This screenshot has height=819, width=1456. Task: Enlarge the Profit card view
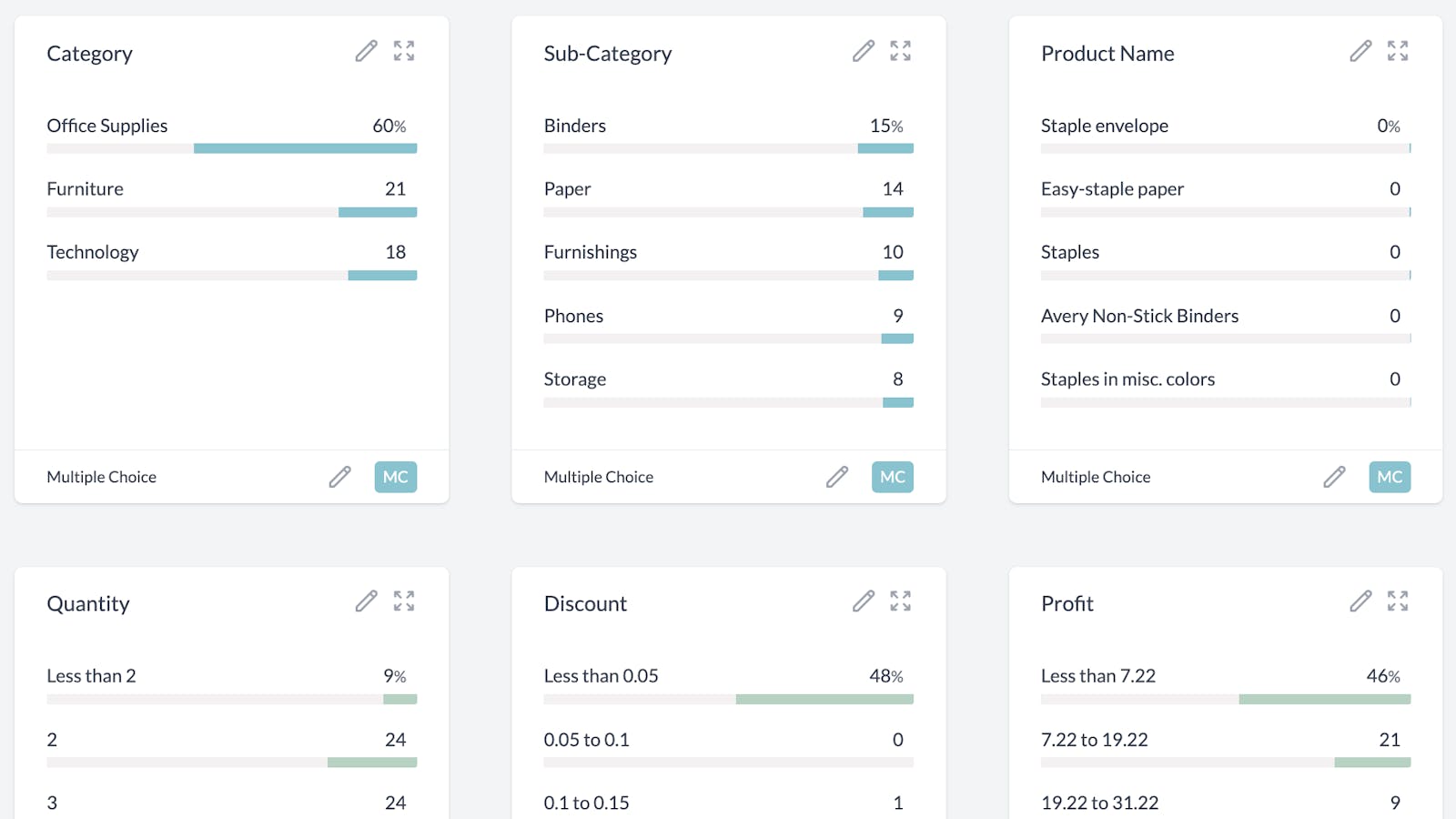pyautogui.click(x=1398, y=602)
